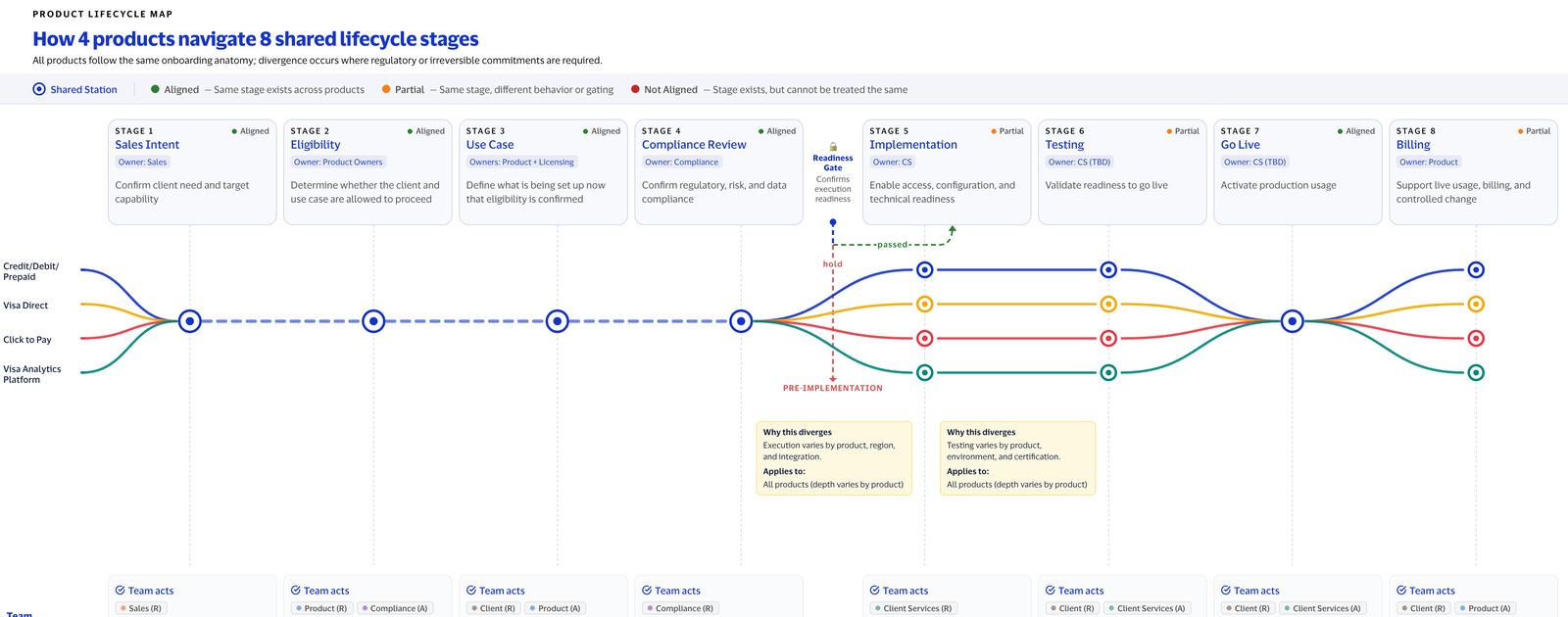Click the PRE-IMPLEMENTATION hold label
The image size is (1568, 617).
(833, 389)
